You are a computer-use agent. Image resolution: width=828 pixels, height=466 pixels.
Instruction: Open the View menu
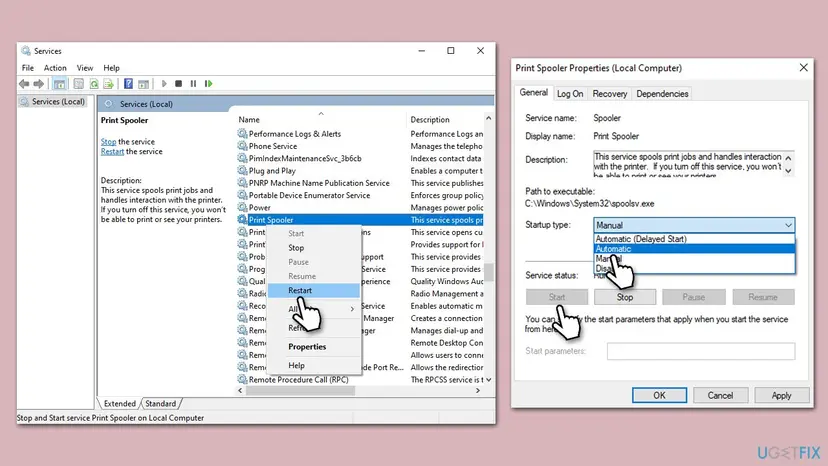pyautogui.click(x=84, y=68)
